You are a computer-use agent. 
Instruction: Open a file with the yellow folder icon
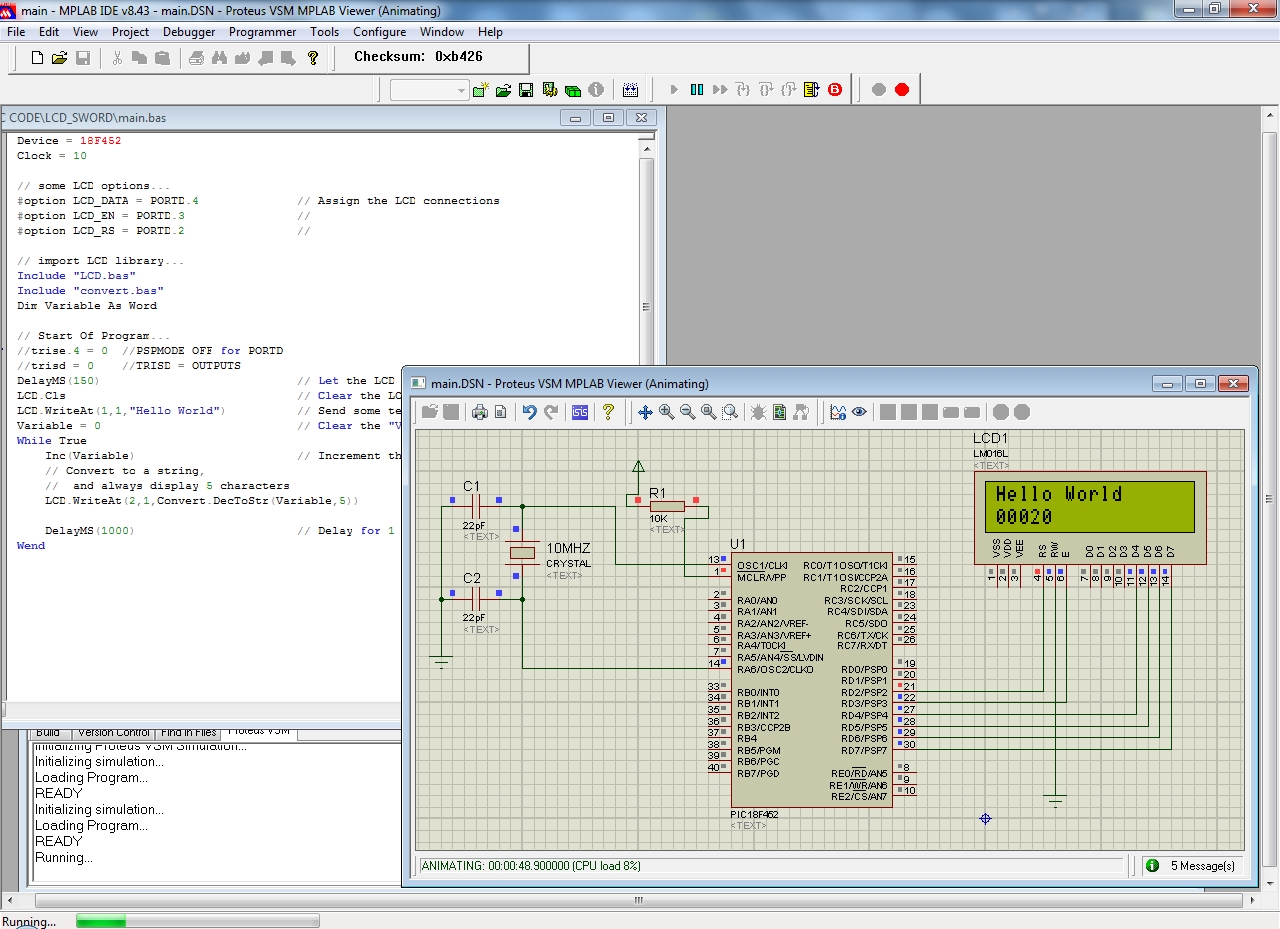pyautogui.click(x=60, y=58)
